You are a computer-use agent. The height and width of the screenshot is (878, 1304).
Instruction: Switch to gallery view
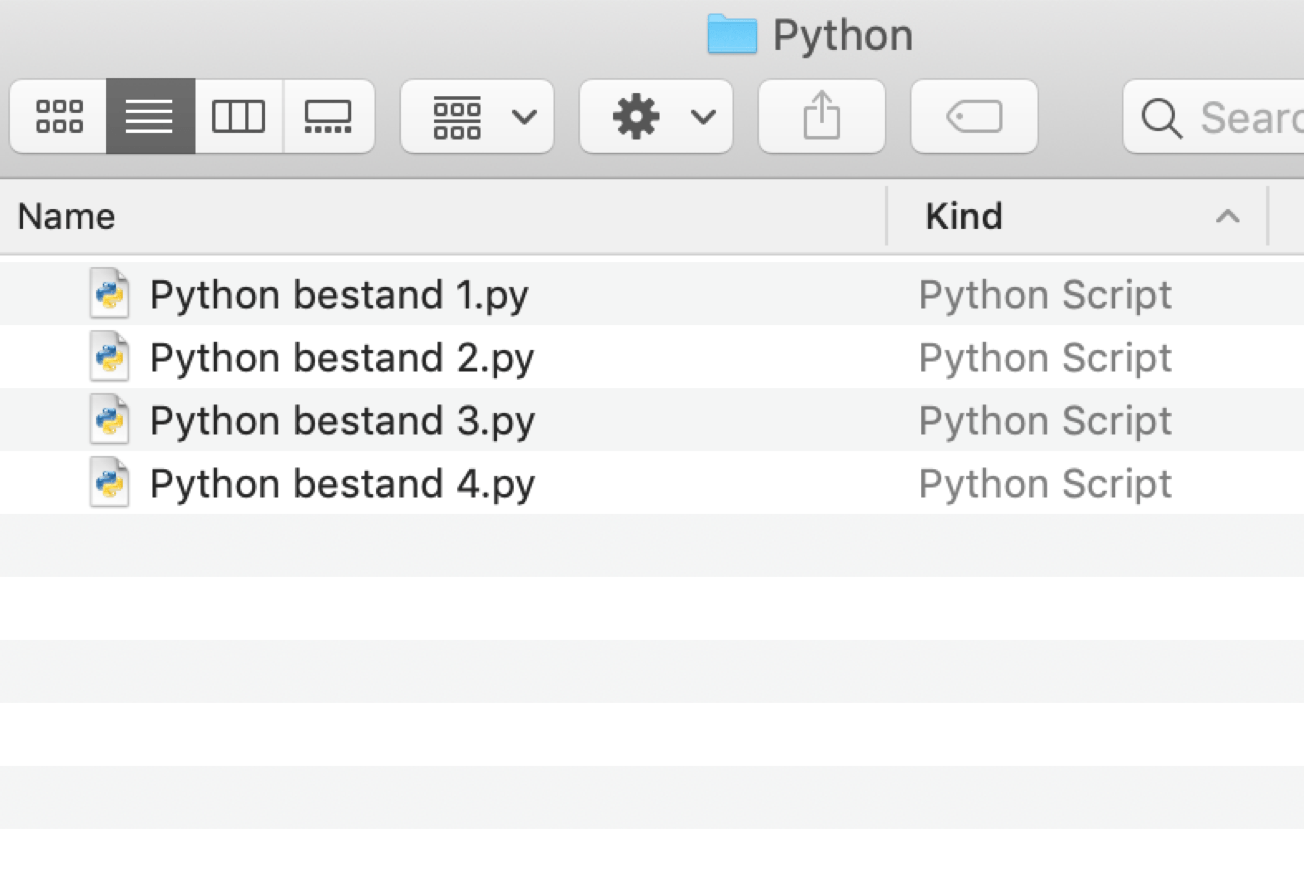click(328, 117)
